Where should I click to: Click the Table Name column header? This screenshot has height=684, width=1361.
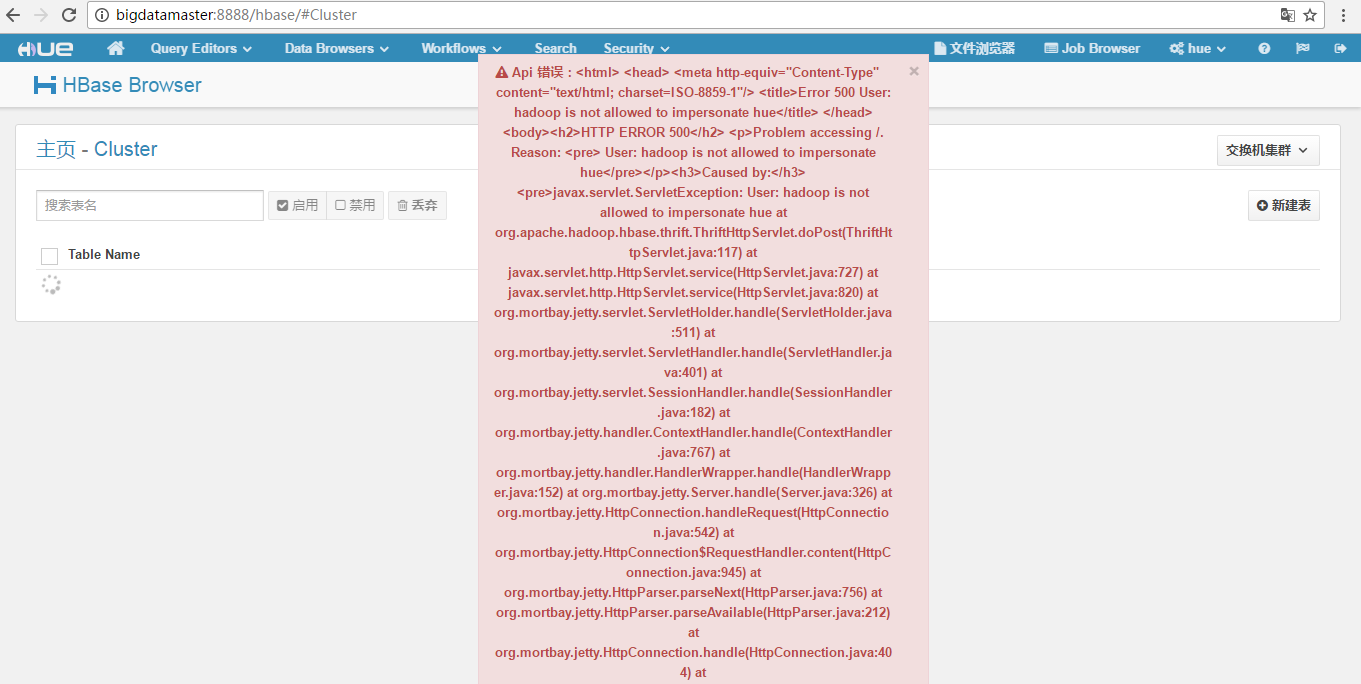coord(104,254)
